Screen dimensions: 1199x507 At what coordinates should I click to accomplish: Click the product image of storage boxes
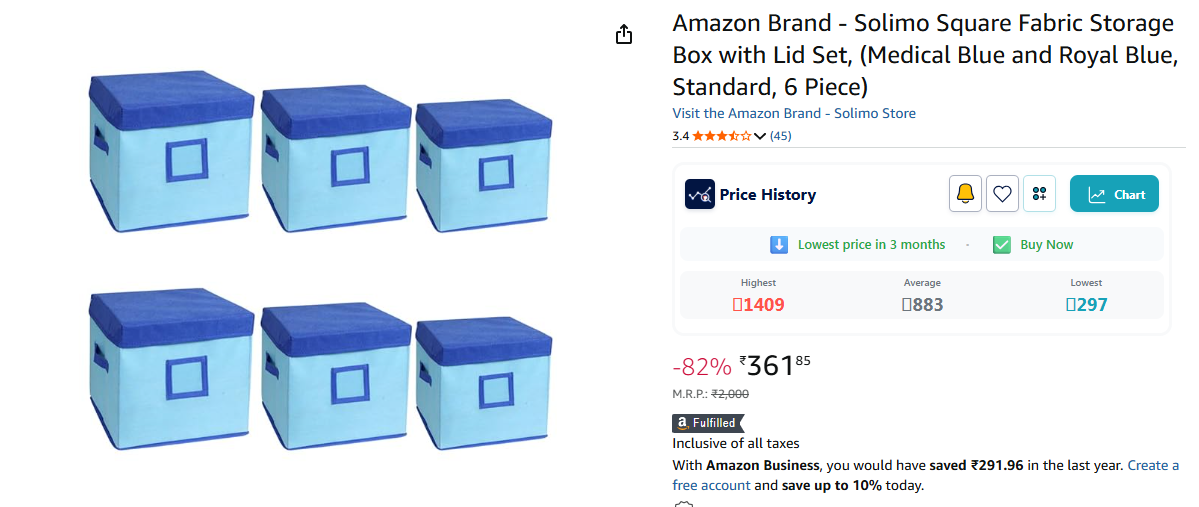[320, 260]
